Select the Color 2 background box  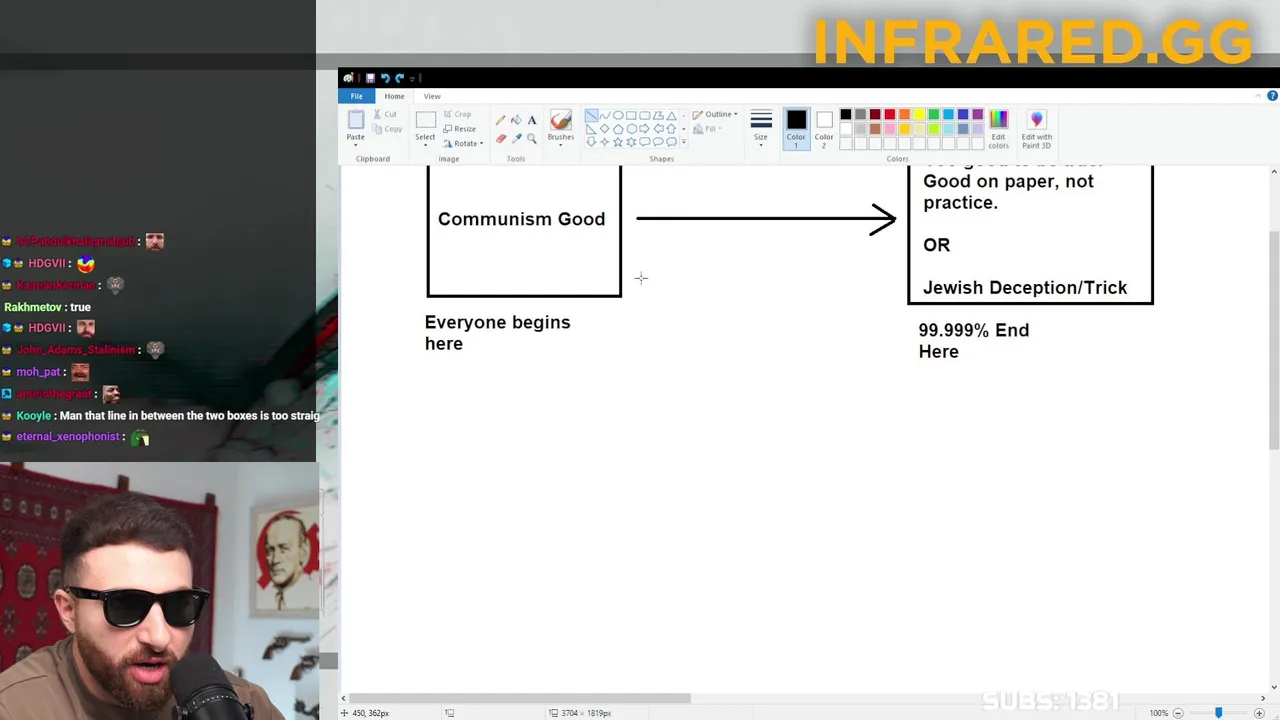[x=824, y=129]
